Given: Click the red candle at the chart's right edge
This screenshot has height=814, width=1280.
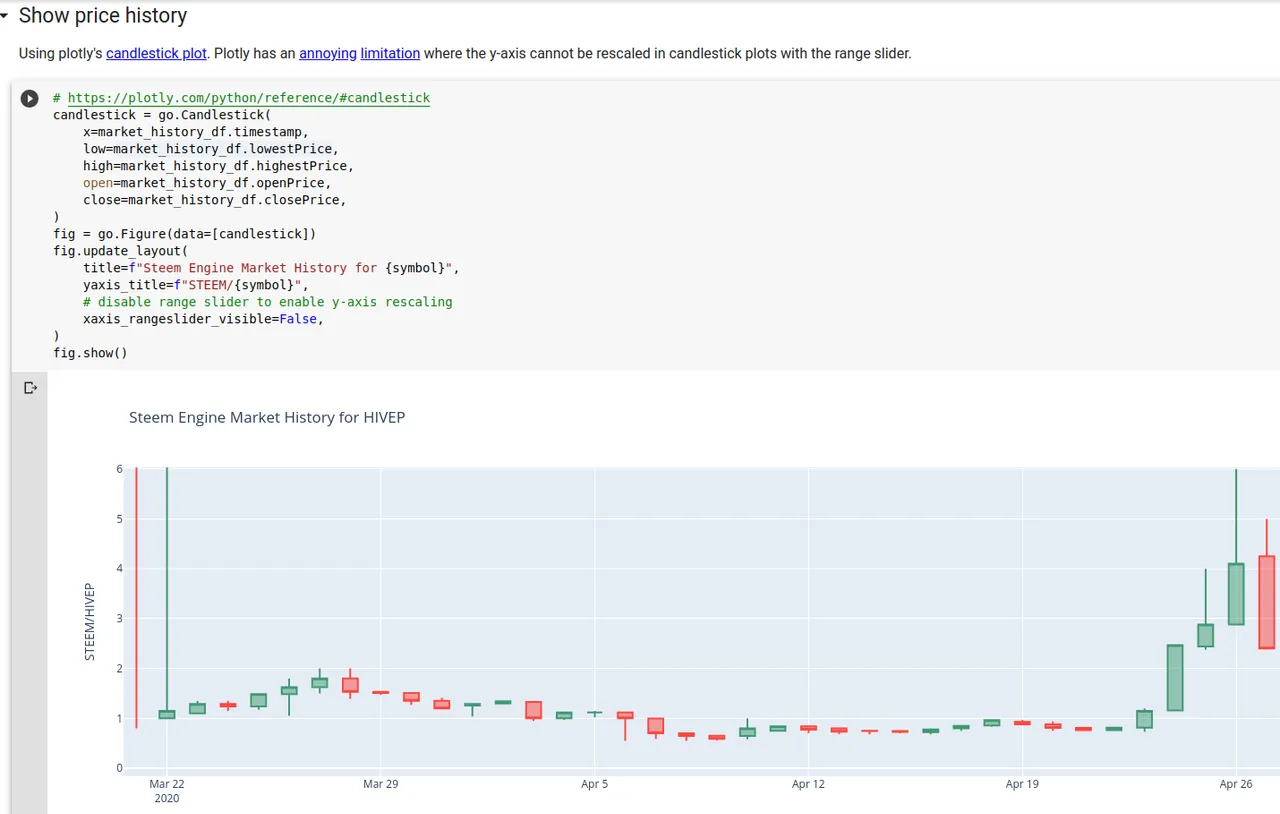Looking at the screenshot, I should point(1267,602).
